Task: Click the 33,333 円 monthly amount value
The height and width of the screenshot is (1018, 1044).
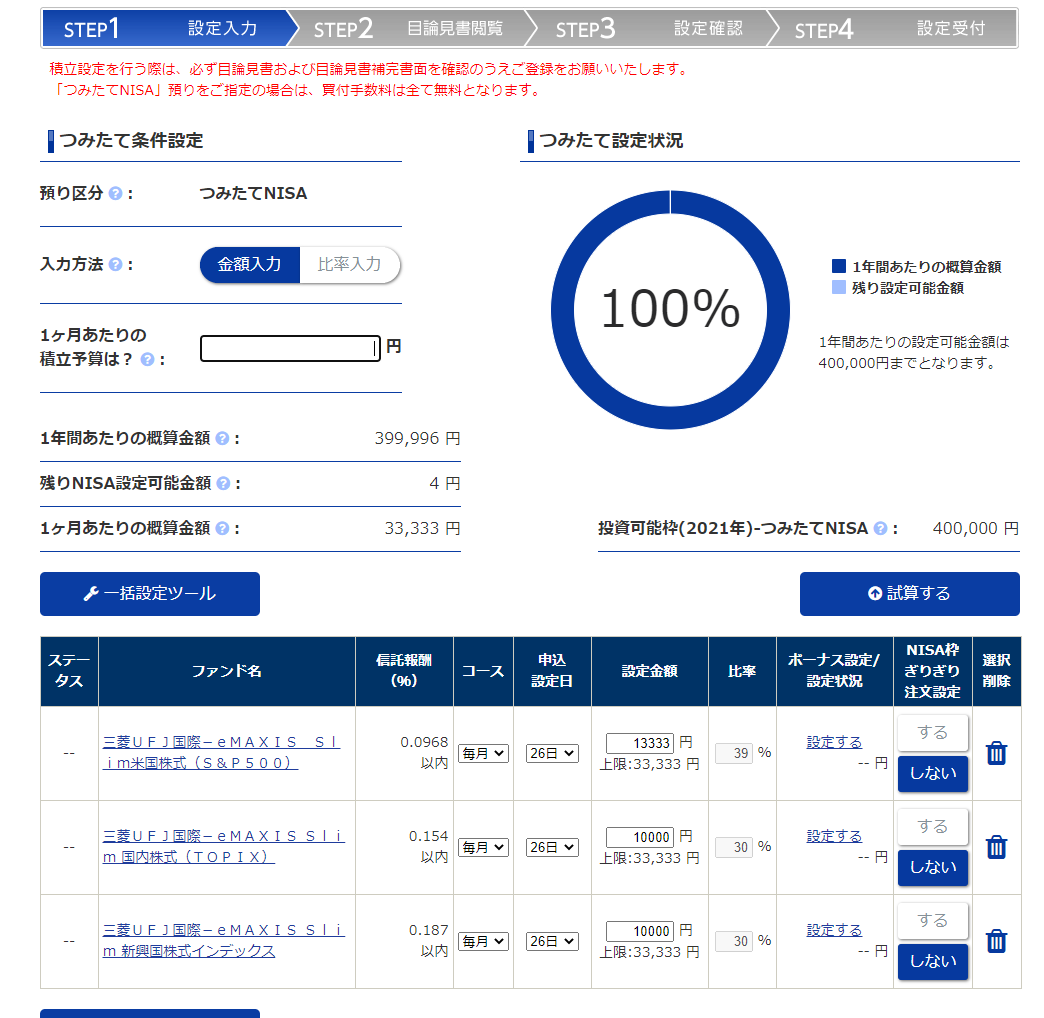Action: pos(422,529)
